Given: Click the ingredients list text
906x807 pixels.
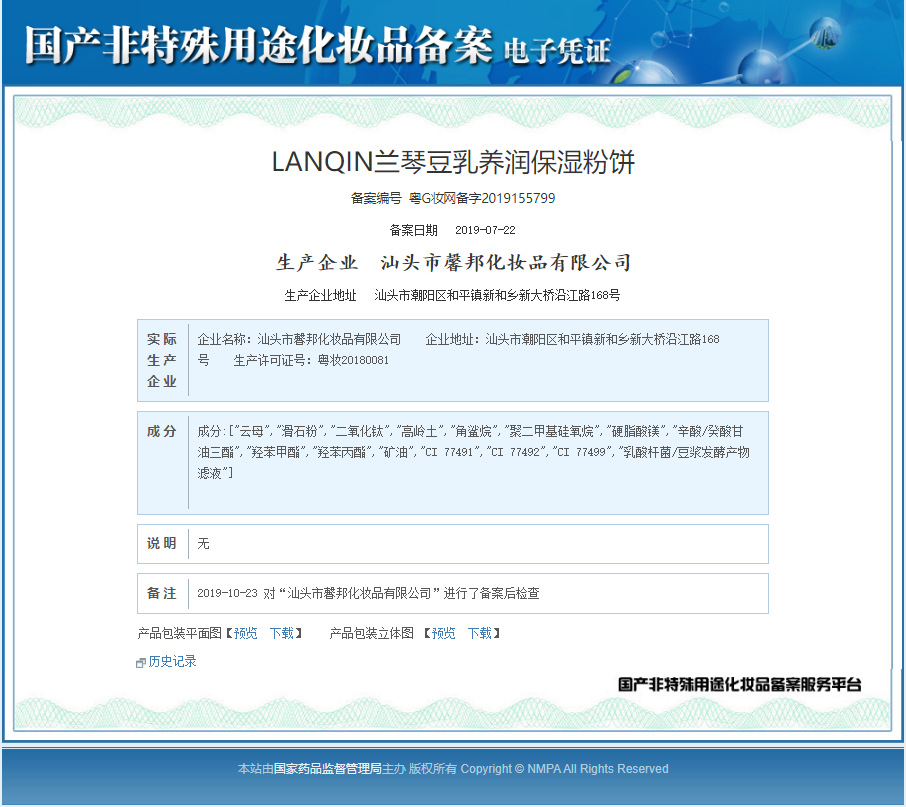Looking at the screenshot, I should 473,452.
